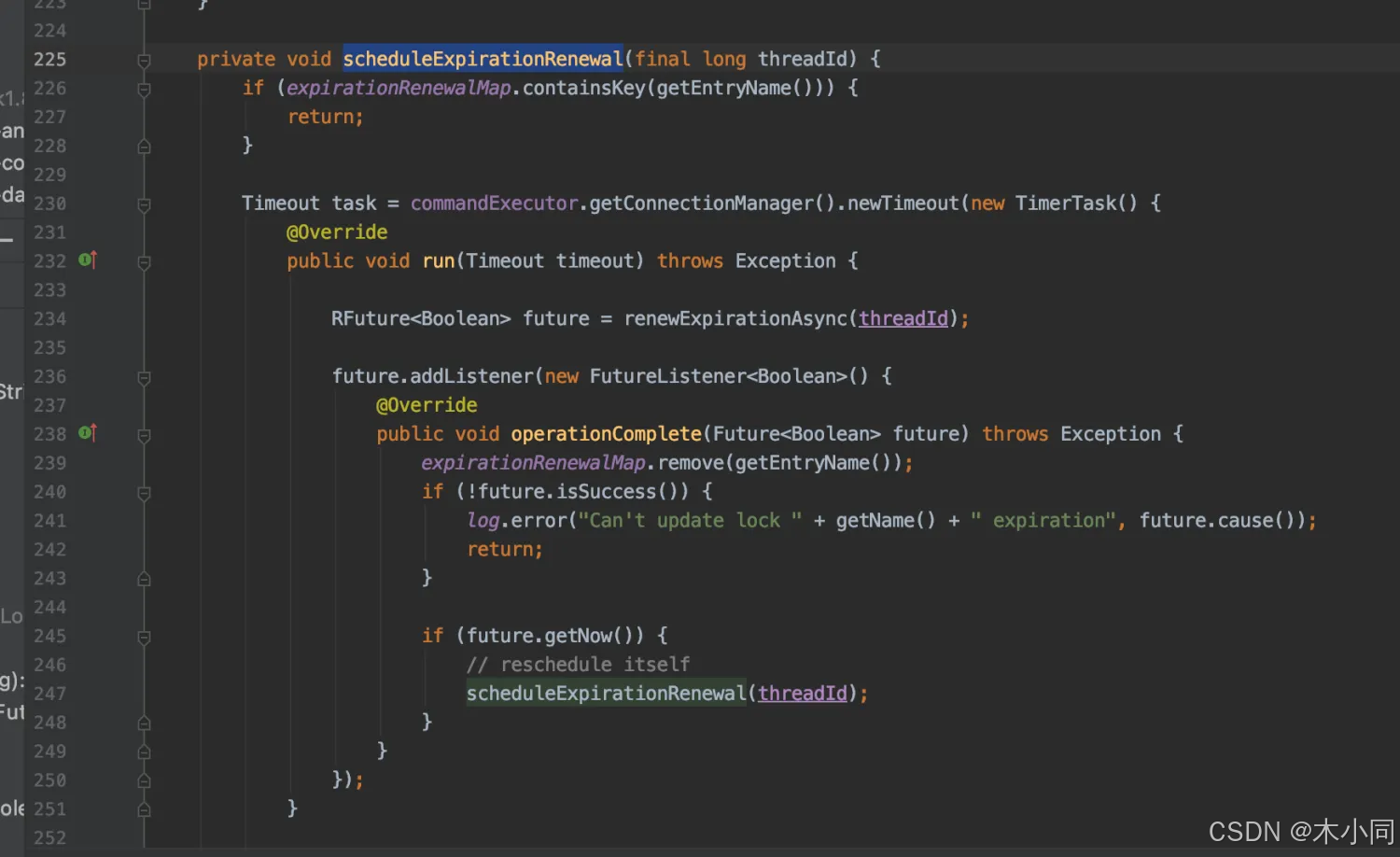The width and height of the screenshot is (1400, 857).
Task: Click the '// reschedule itself' comment
Action: point(578,665)
